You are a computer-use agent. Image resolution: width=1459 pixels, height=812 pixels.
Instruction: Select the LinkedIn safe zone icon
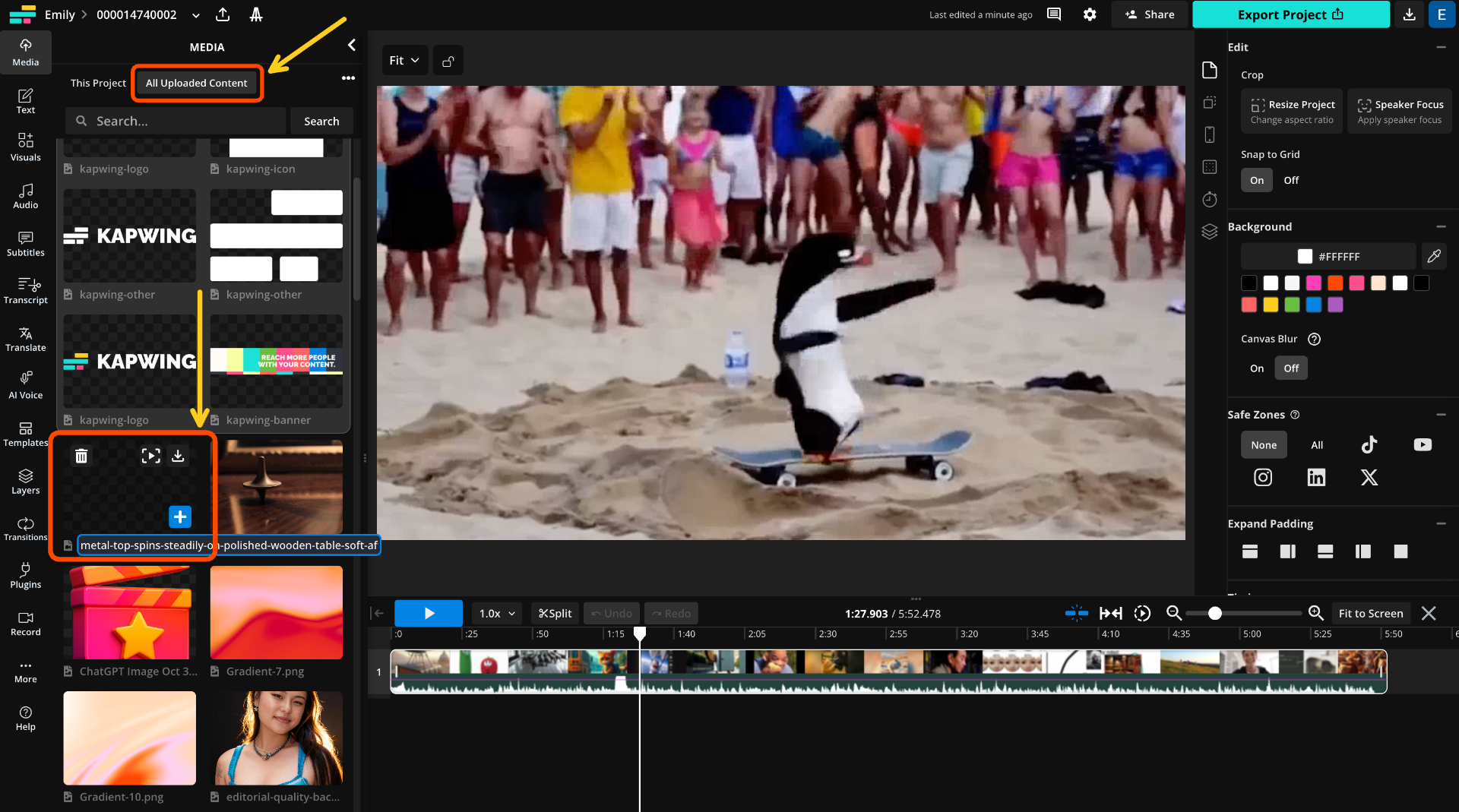(1316, 477)
